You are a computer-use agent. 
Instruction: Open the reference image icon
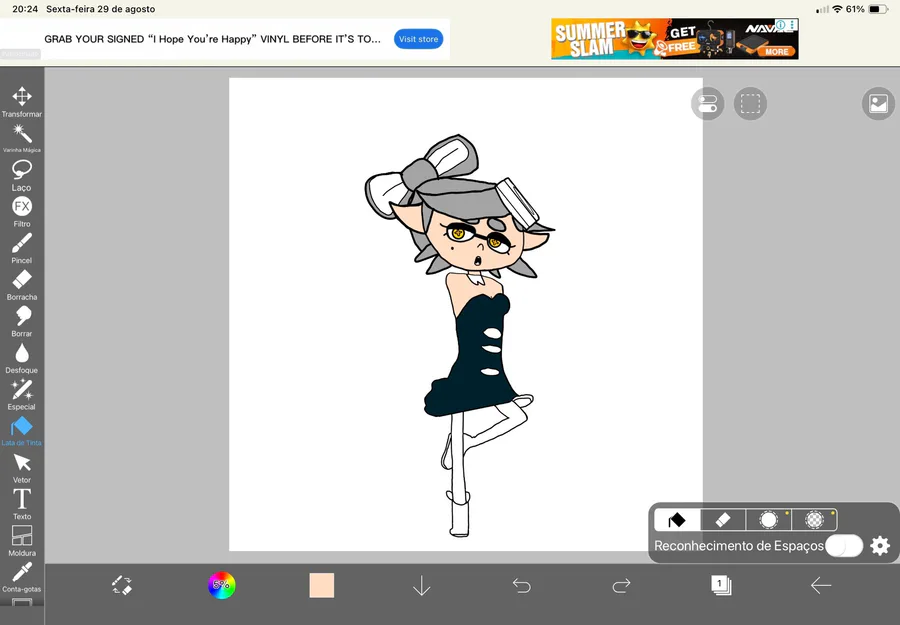878,104
